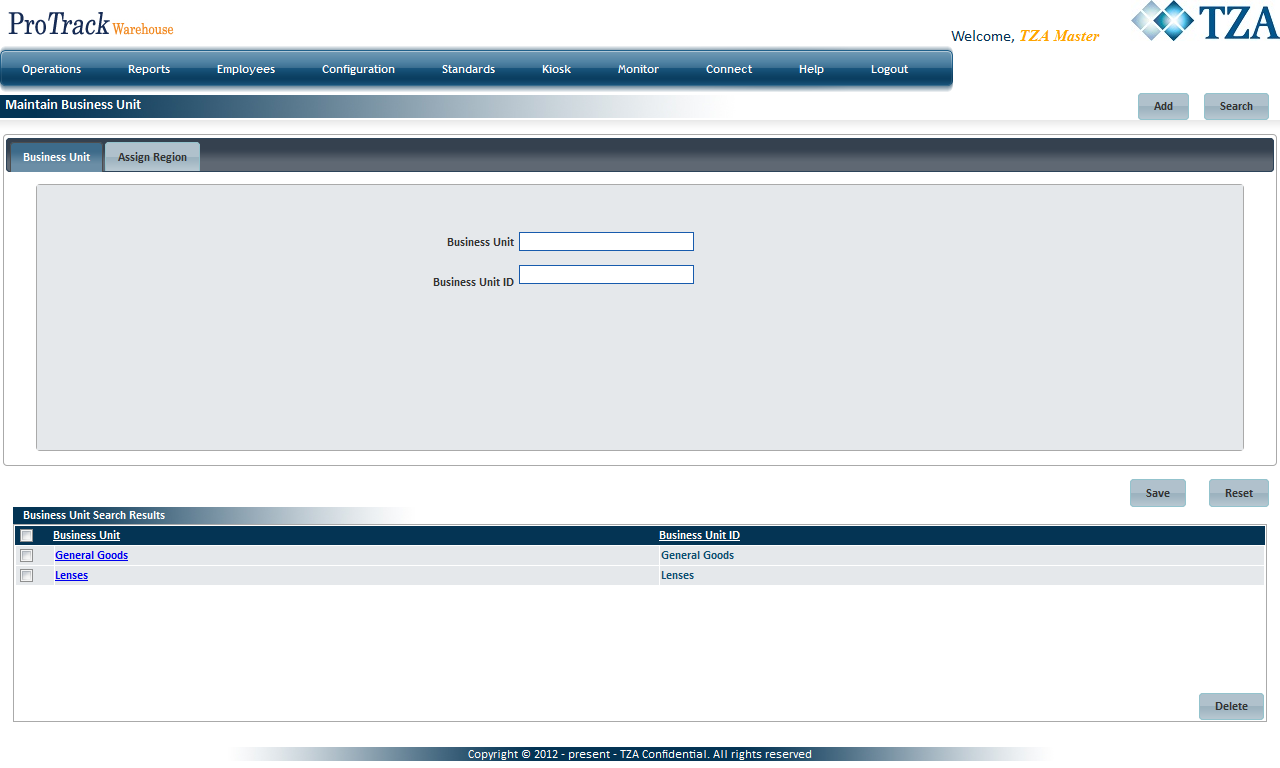Check the General Goods row checkbox
1280x768 pixels.
27,556
